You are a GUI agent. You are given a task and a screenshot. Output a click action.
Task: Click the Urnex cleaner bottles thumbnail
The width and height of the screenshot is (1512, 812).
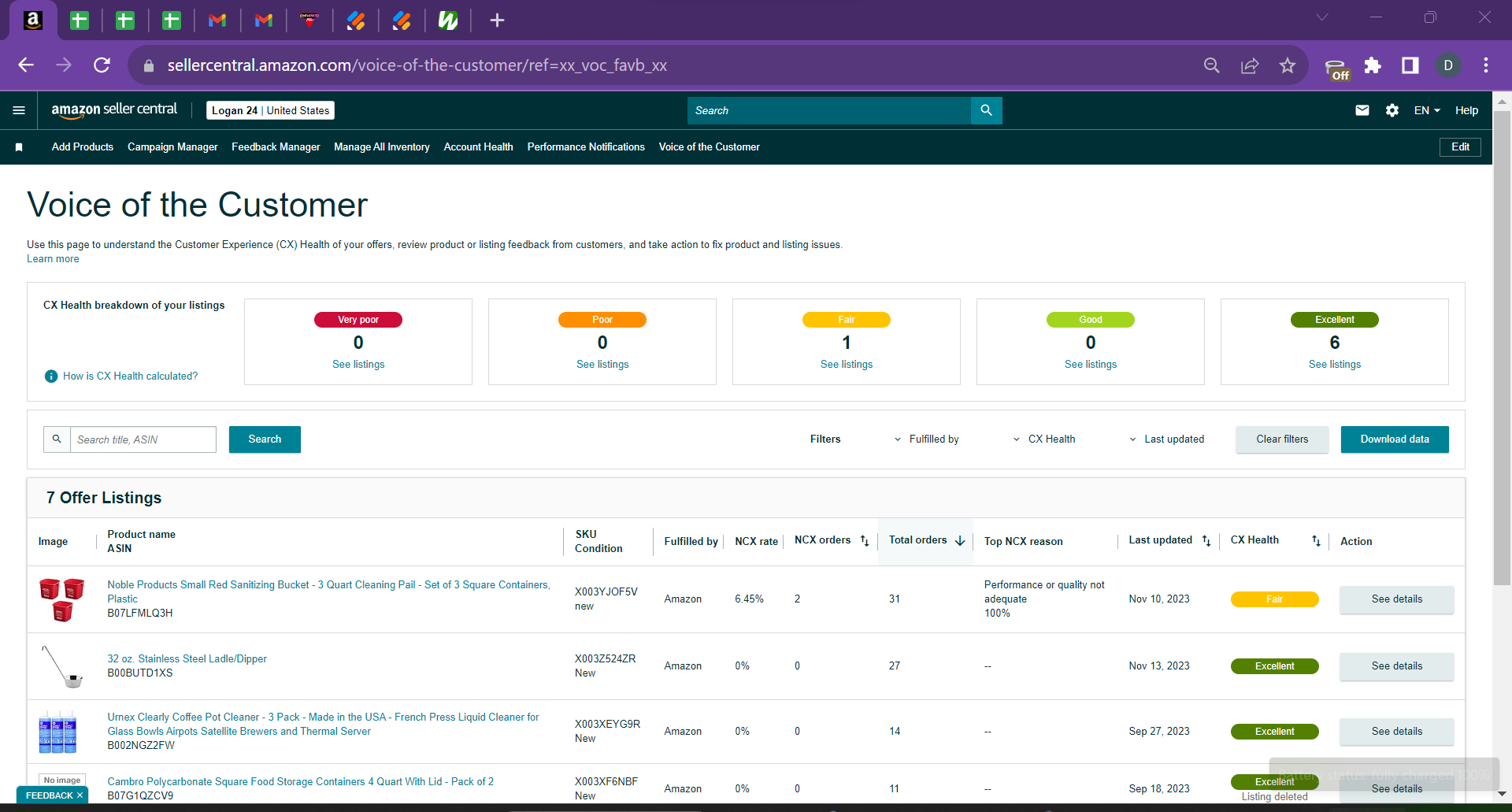pos(57,732)
